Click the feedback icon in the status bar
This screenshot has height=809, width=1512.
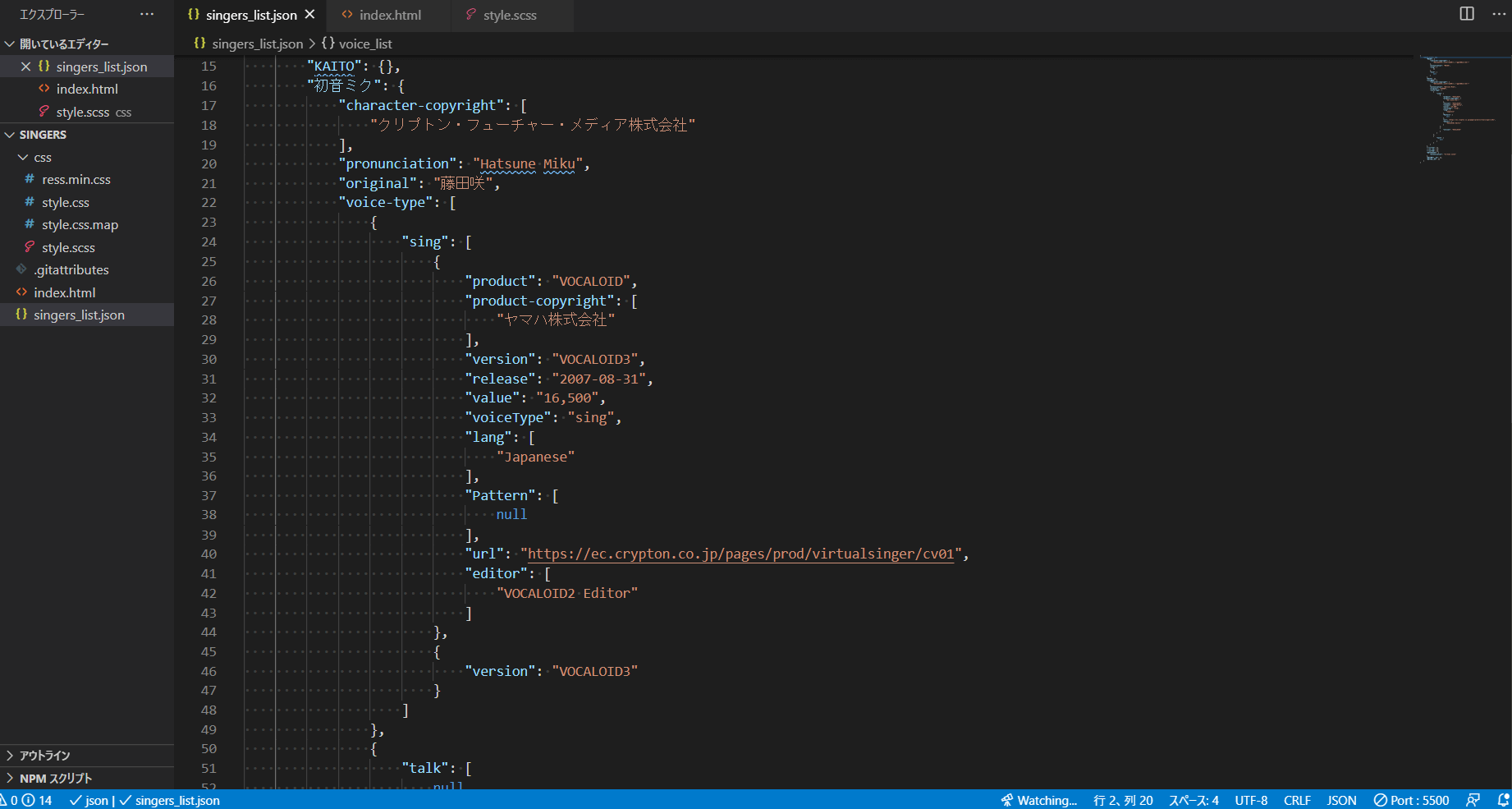1473,800
